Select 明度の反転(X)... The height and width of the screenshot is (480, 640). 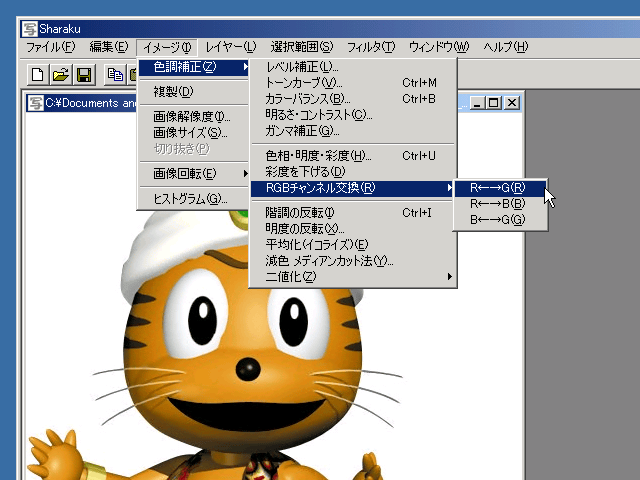(x=353, y=229)
